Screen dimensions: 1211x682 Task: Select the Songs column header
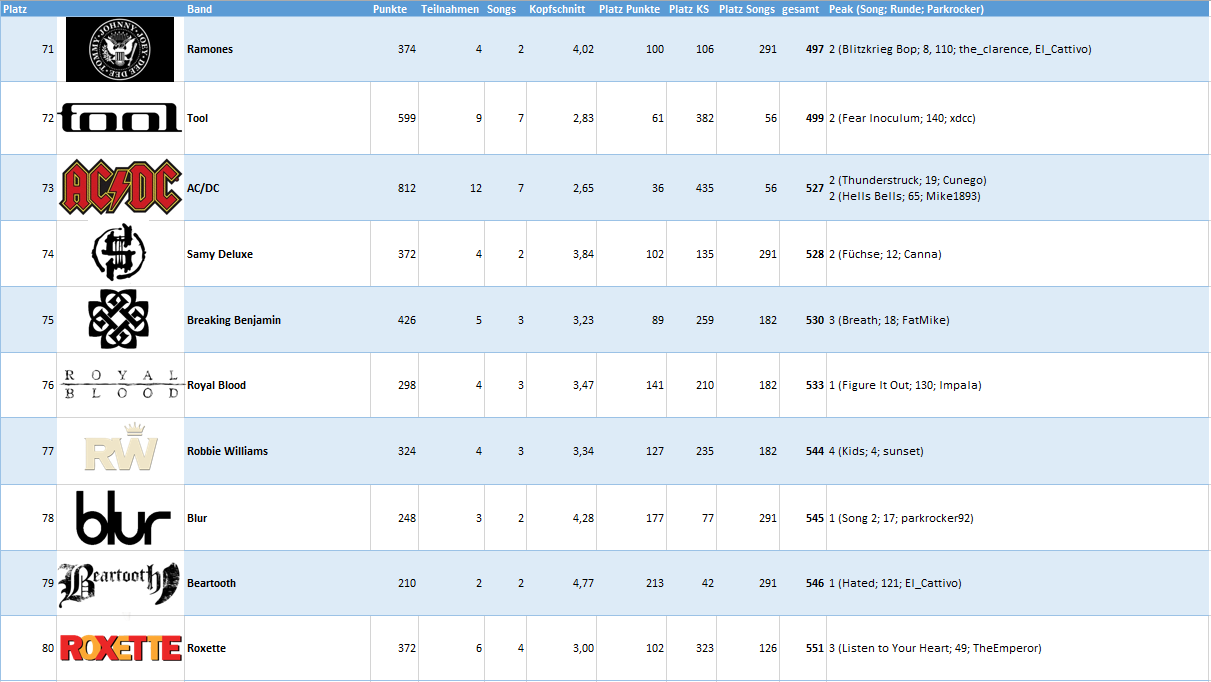(502, 9)
